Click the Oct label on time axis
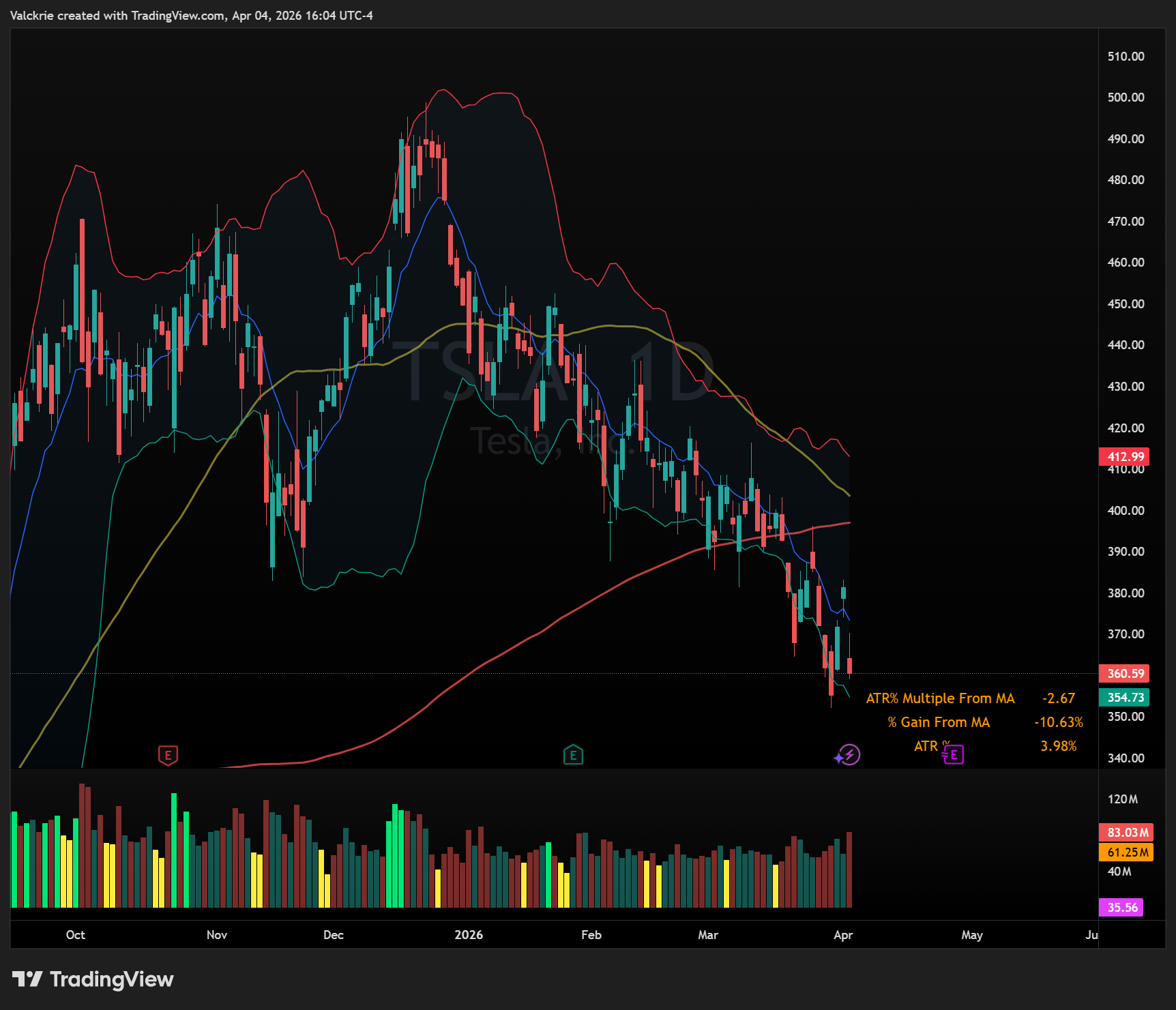Image resolution: width=1176 pixels, height=1010 pixels. tap(76, 935)
